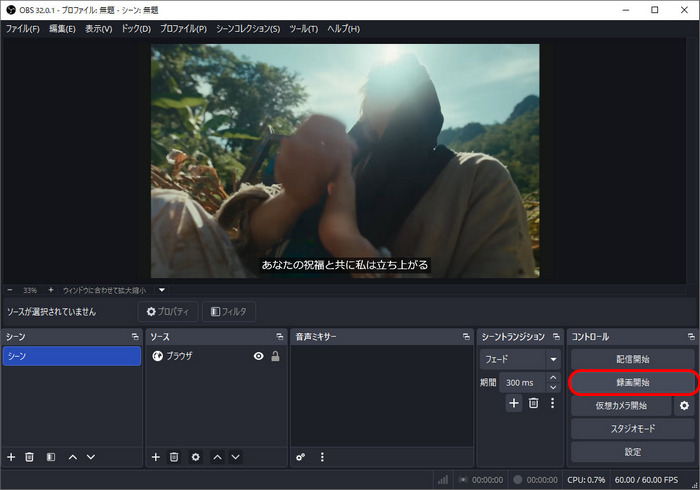Click the 配信開始 button
This screenshot has width=700, height=490.
coord(633,359)
